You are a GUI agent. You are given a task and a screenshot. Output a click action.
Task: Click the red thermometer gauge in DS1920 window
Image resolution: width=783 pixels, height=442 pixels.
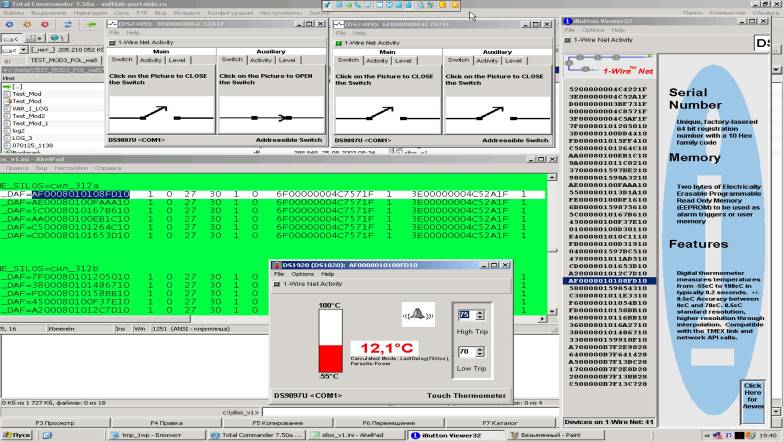coord(330,341)
